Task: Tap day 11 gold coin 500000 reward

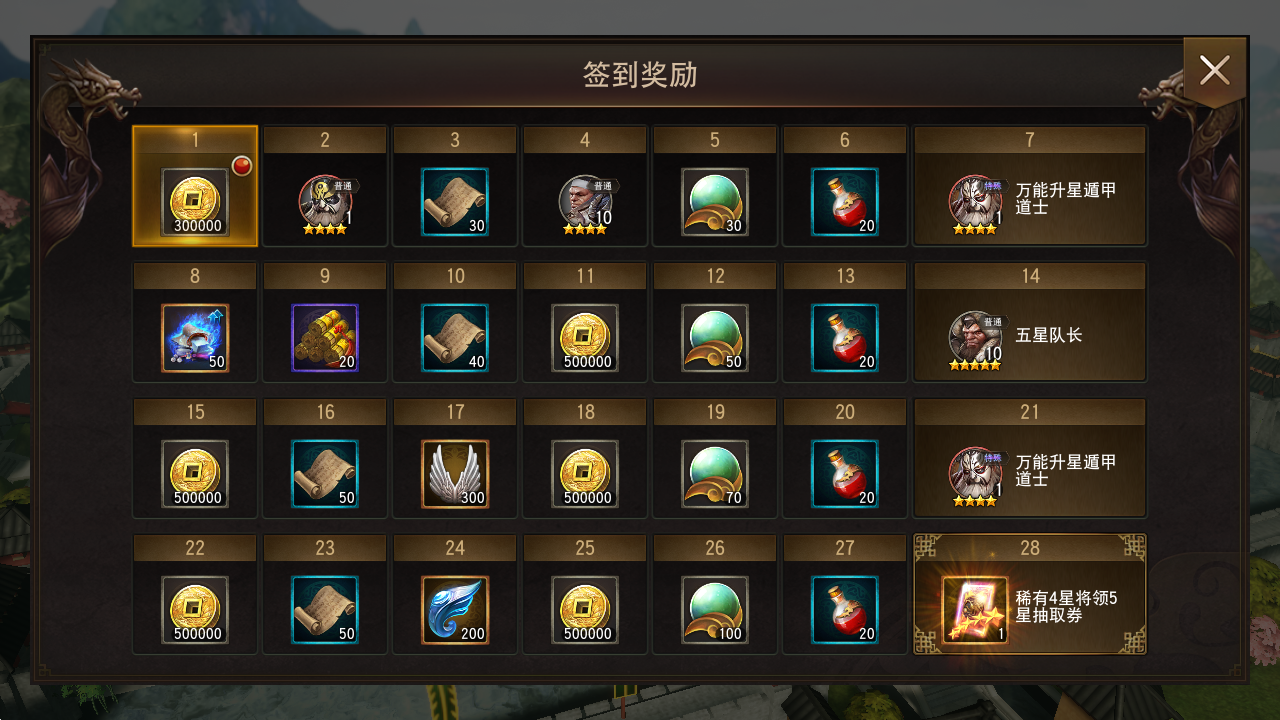Action: coord(585,338)
